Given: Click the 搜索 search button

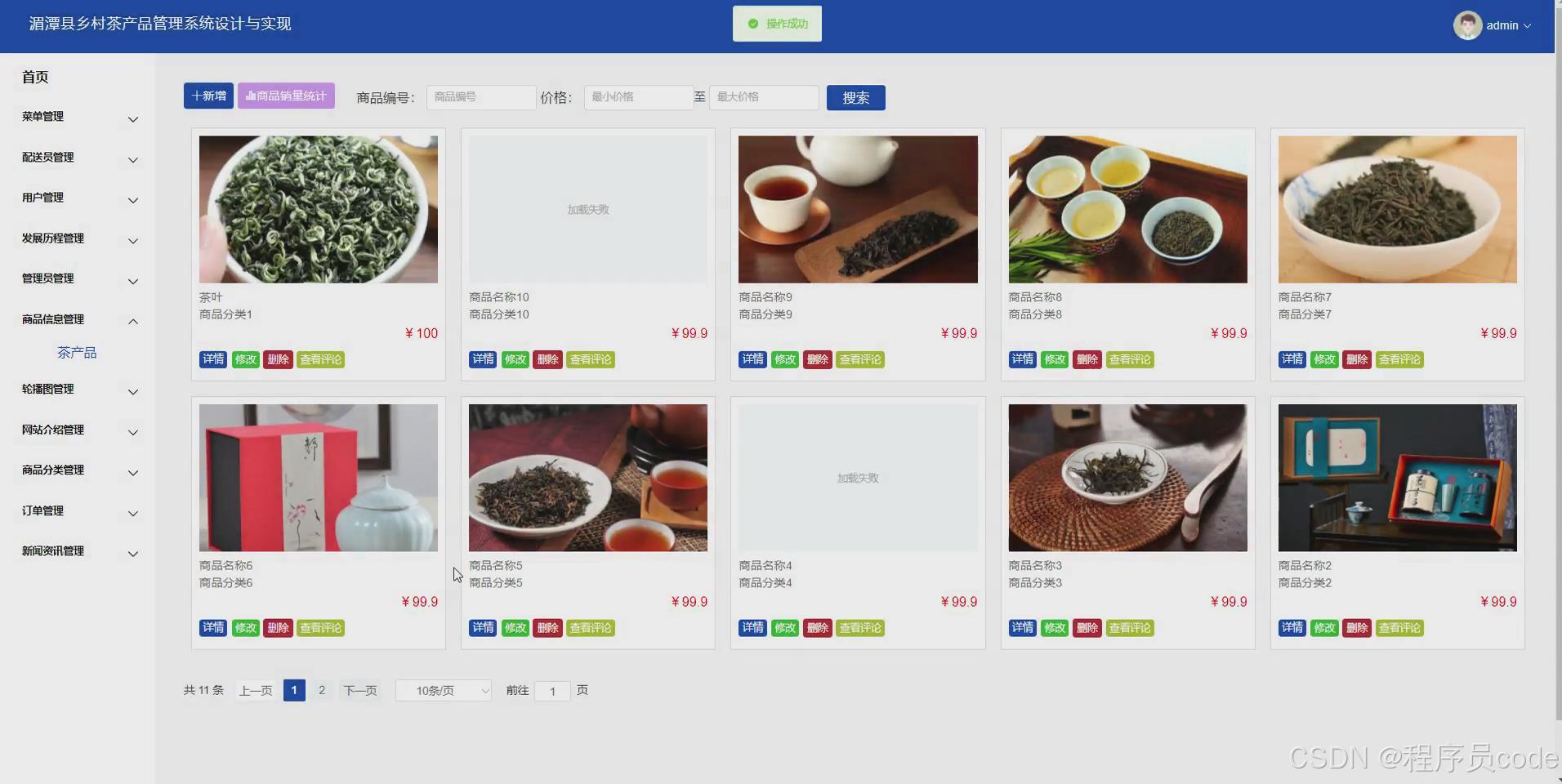Looking at the screenshot, I should pyautogui.click(x=855, y=97).
